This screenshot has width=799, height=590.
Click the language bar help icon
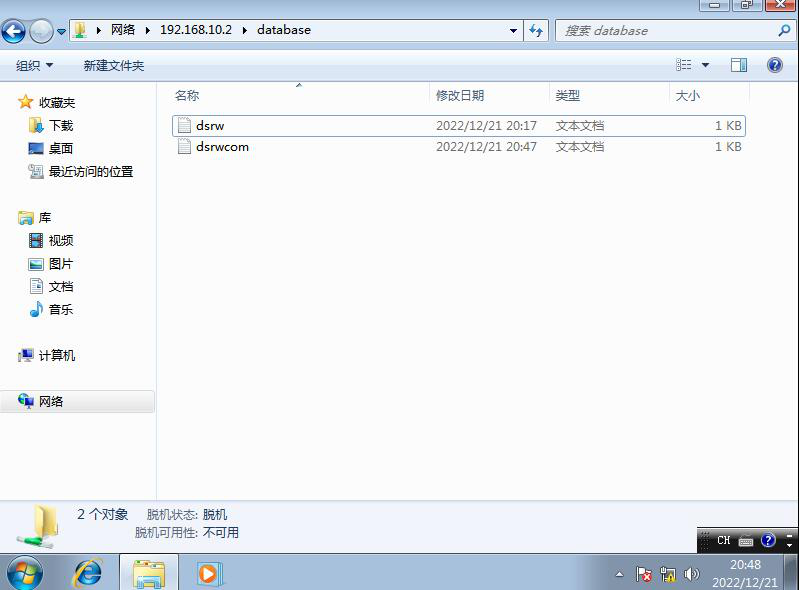point(768,540)
